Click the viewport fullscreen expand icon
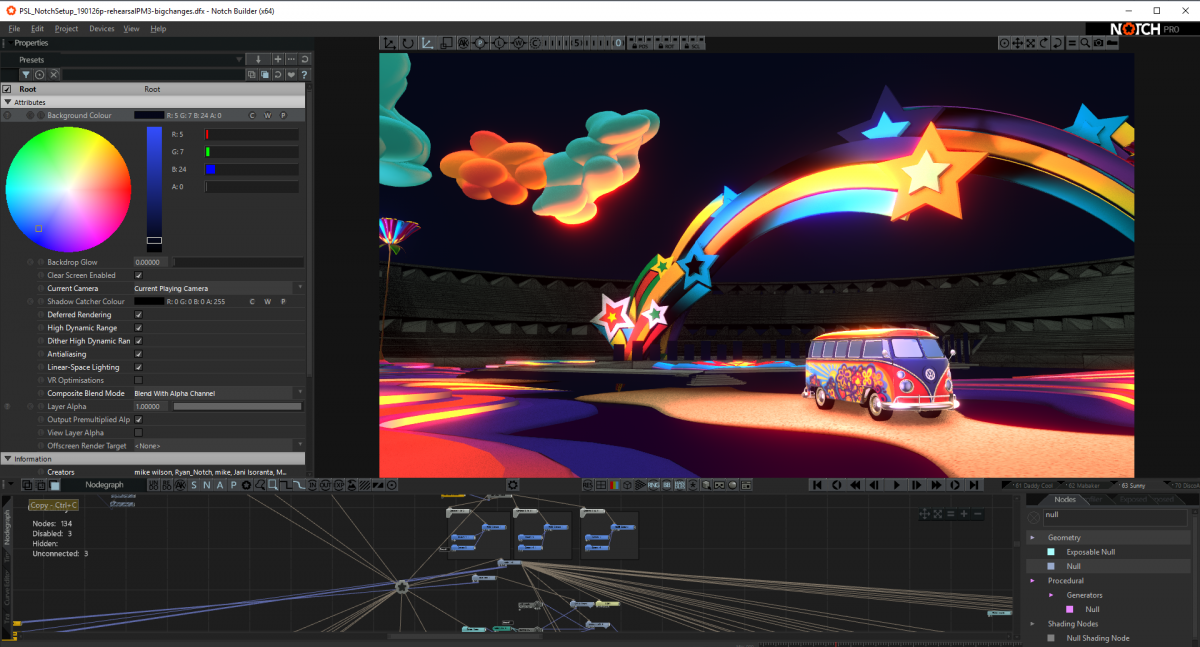This screenshot has height=647, width=1200. 1031,43
